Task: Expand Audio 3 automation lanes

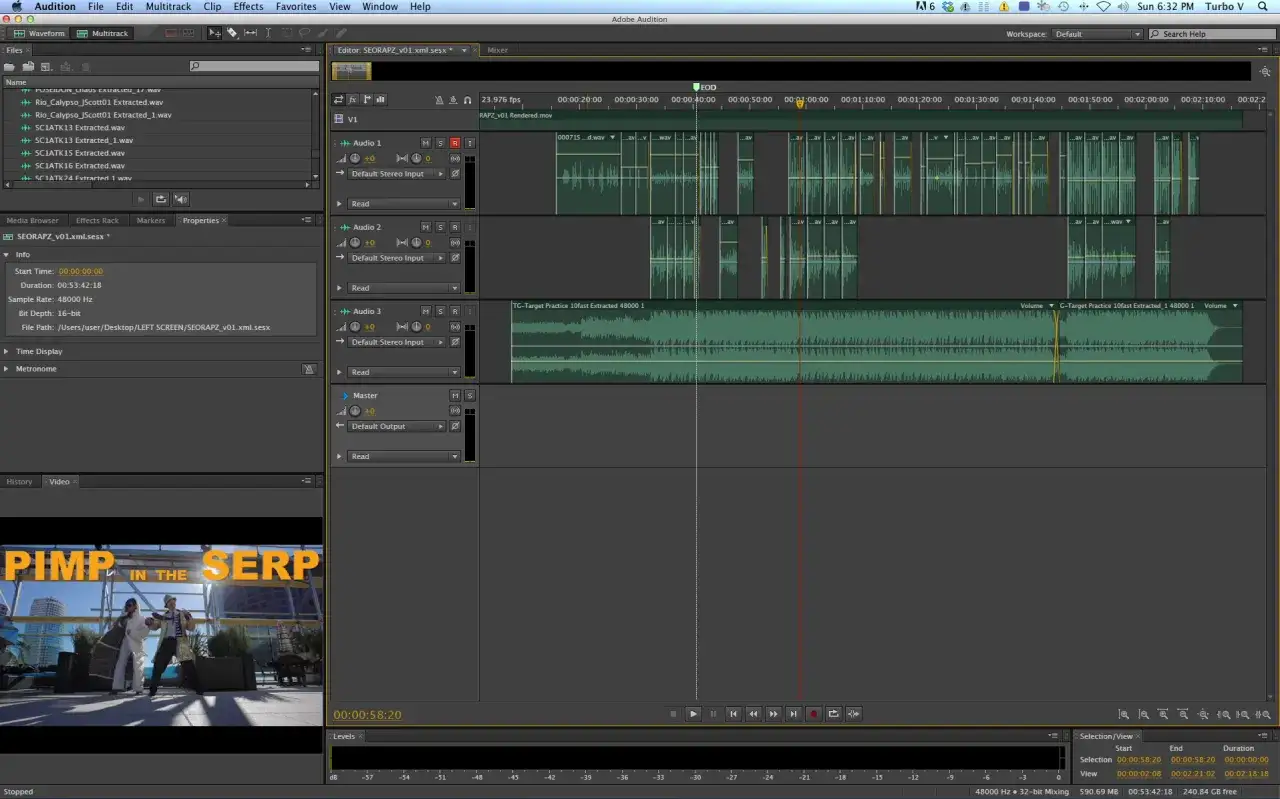Action: pos(339,372)
